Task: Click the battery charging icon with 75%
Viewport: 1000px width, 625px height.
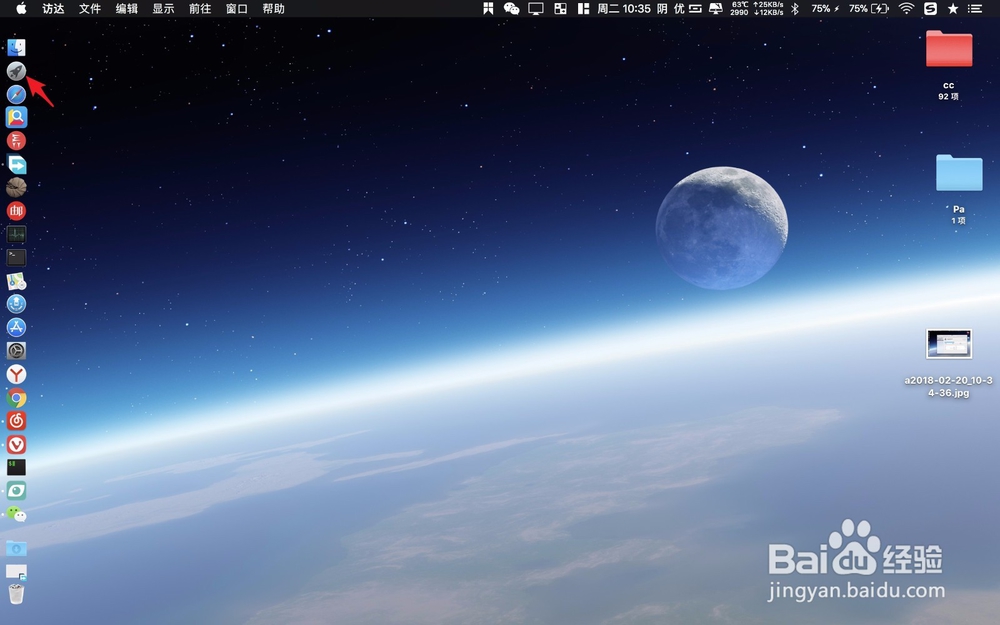Action: pyautogui.click(x=869, y=8)
